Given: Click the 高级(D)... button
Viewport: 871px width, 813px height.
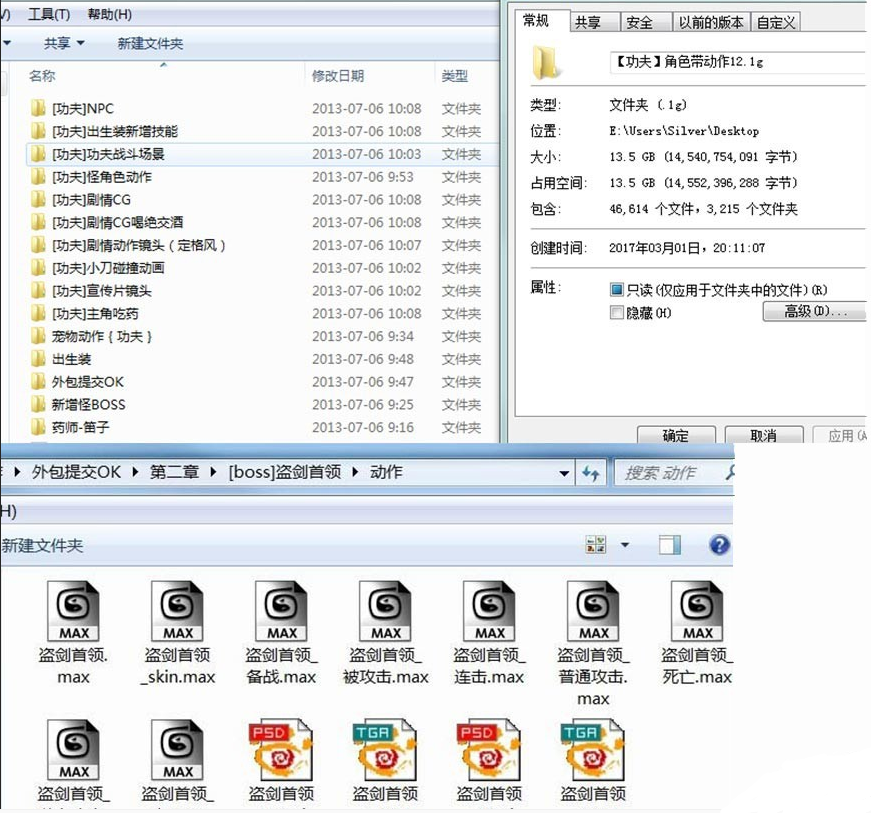Looking at the screenshot, I should tap(815, 312).
